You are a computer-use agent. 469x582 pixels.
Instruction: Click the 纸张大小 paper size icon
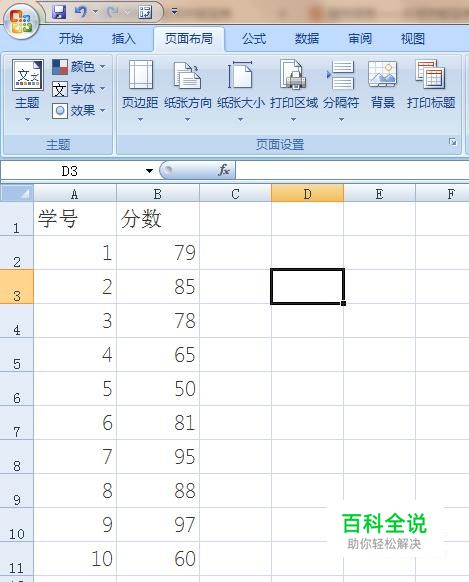240,75
